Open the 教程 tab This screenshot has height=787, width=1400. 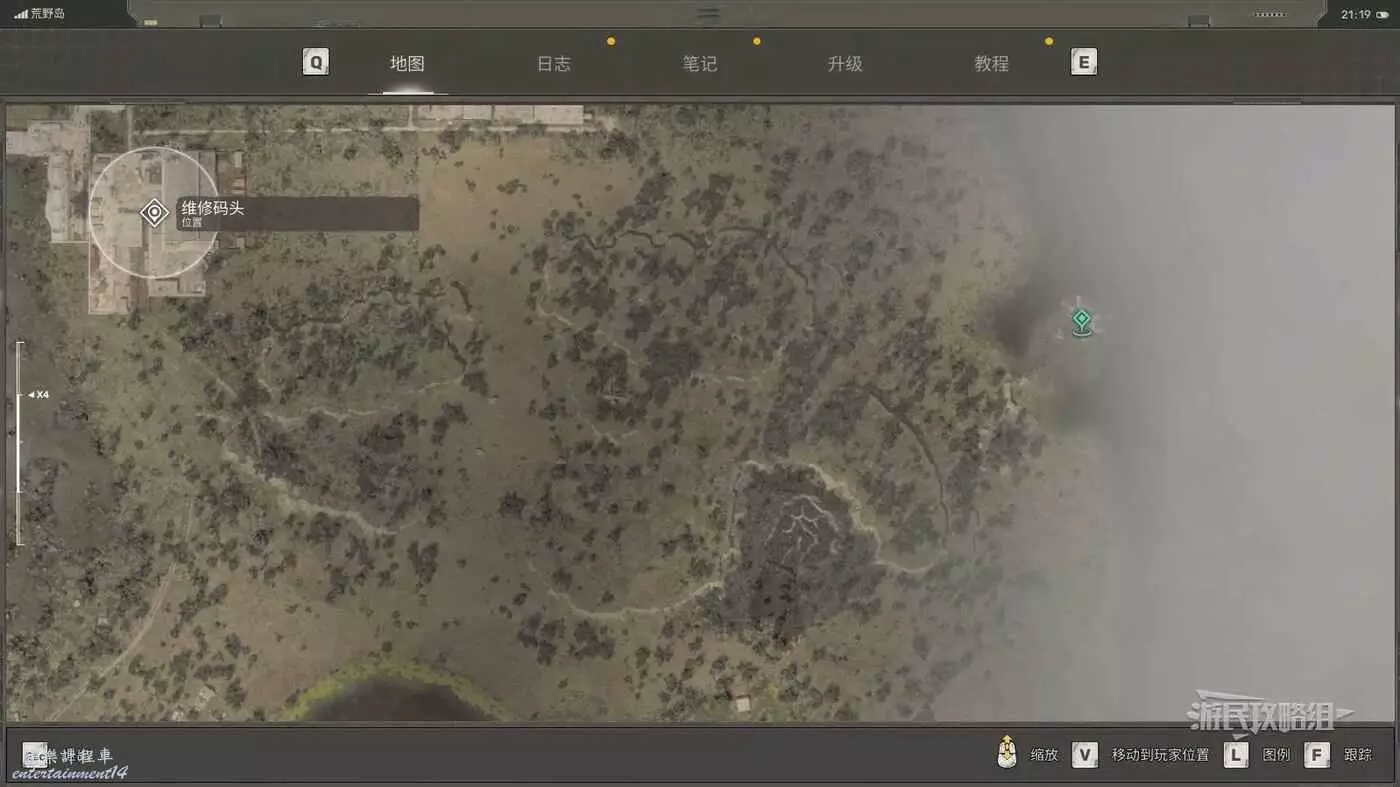991,64
